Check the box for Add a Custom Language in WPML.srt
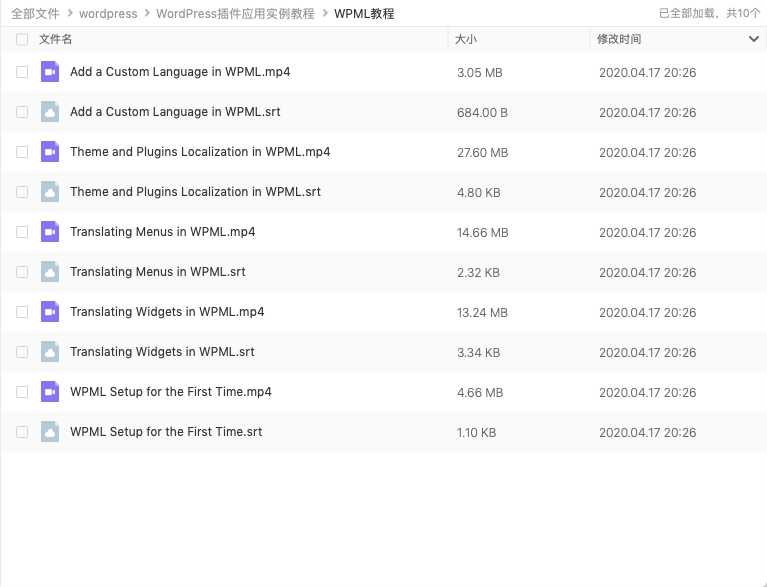The height and width of the screenshot is (587, 767). pos(22,112)
